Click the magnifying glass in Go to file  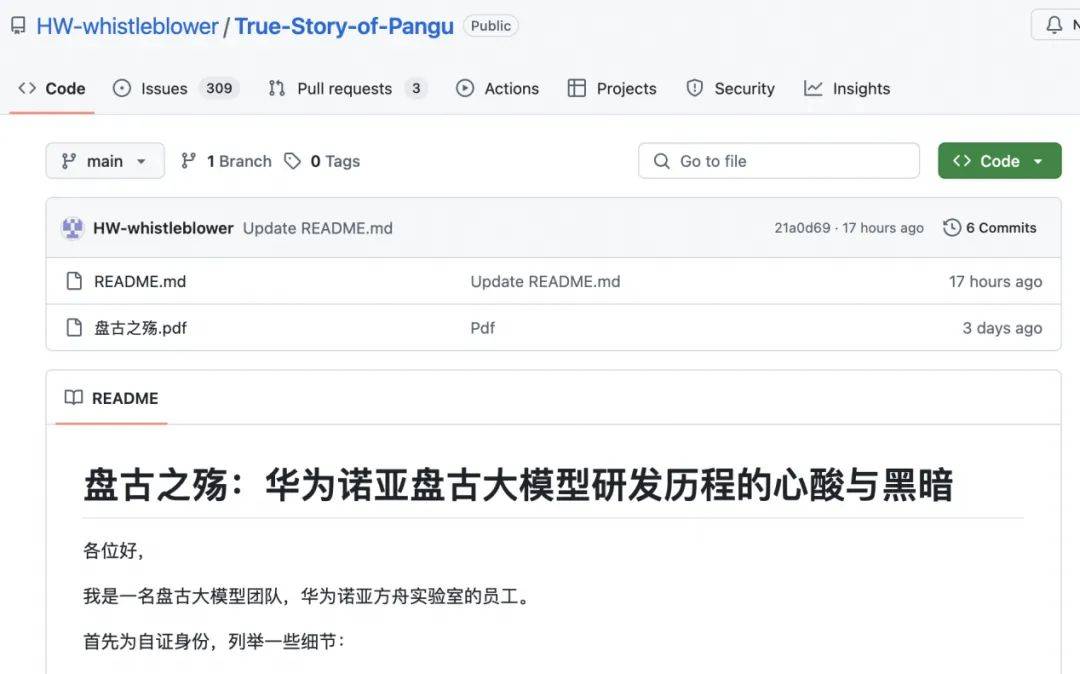661,160
